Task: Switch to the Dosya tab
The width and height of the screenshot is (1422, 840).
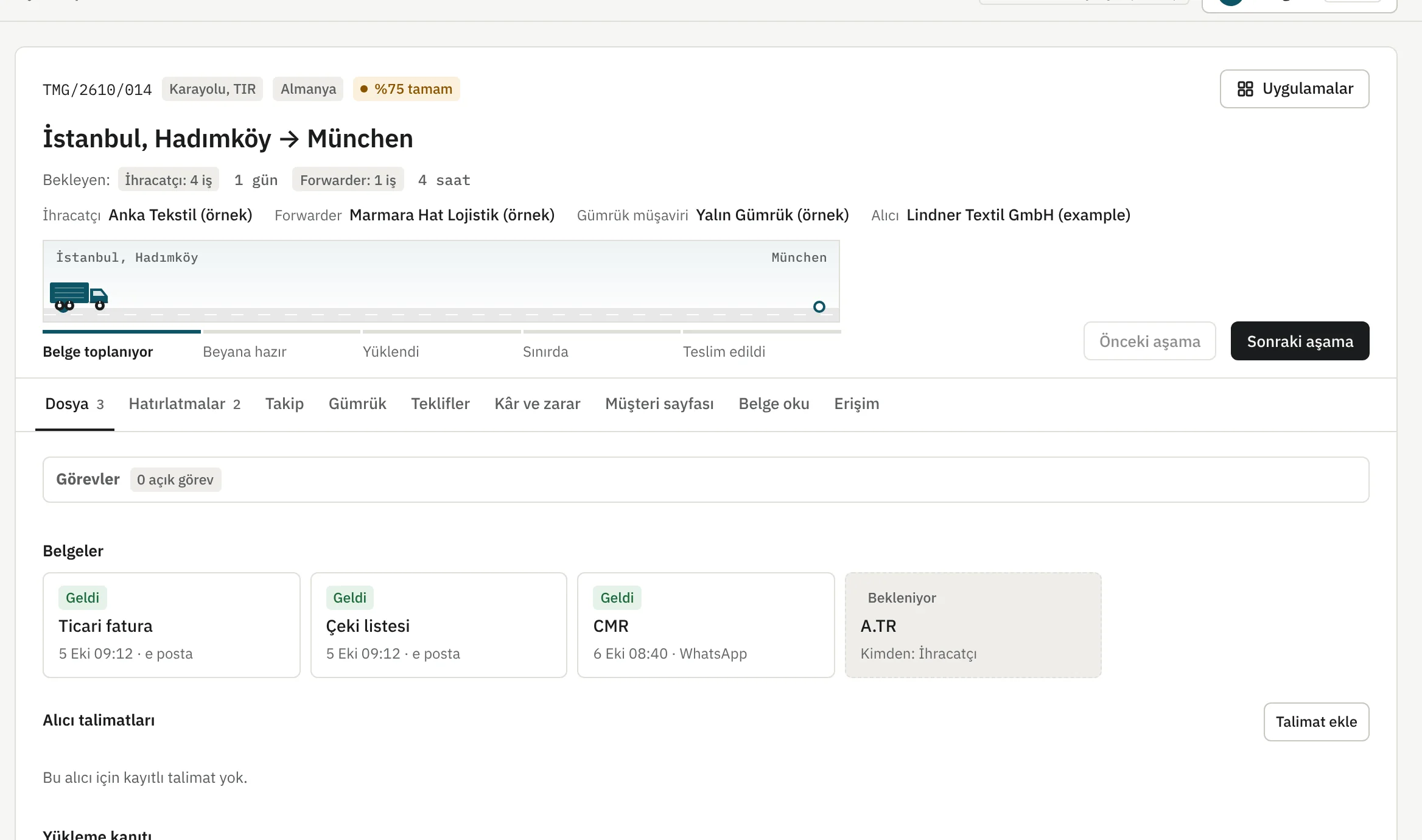Action: tap(75, 404)
